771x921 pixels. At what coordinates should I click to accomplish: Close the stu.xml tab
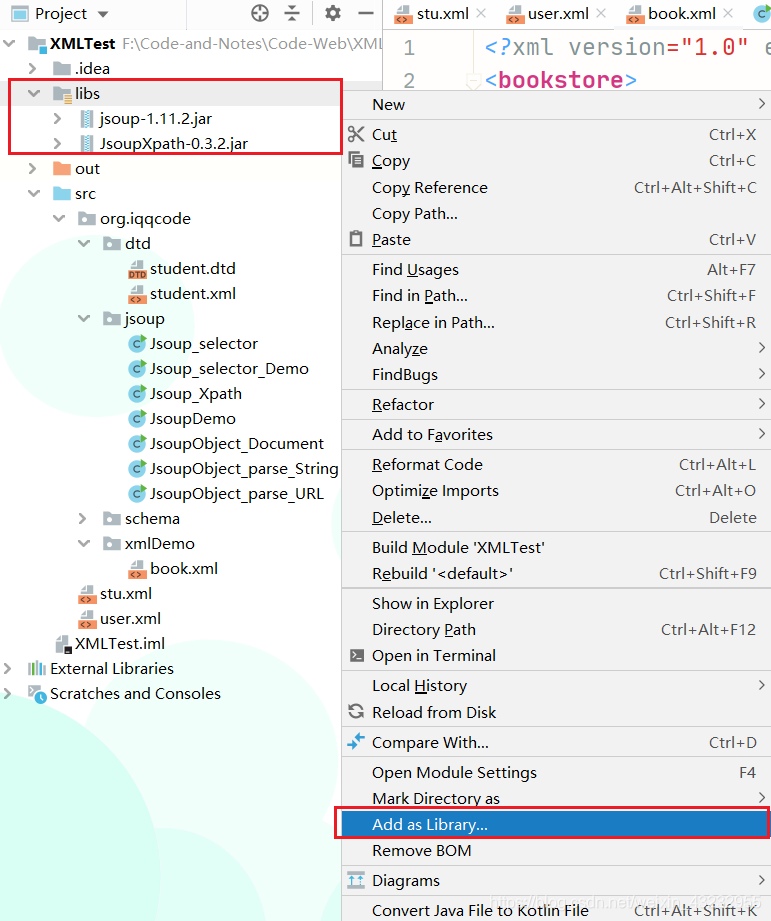coord(481,13)
